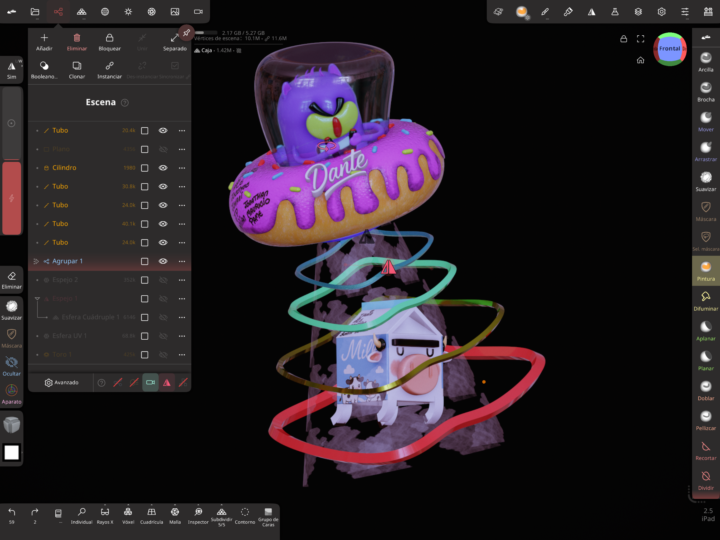Open options menu for Plano row
Image resolution: width=720 pixels, height=540 pixels.
pyautogui.click(x=182, y=149)
